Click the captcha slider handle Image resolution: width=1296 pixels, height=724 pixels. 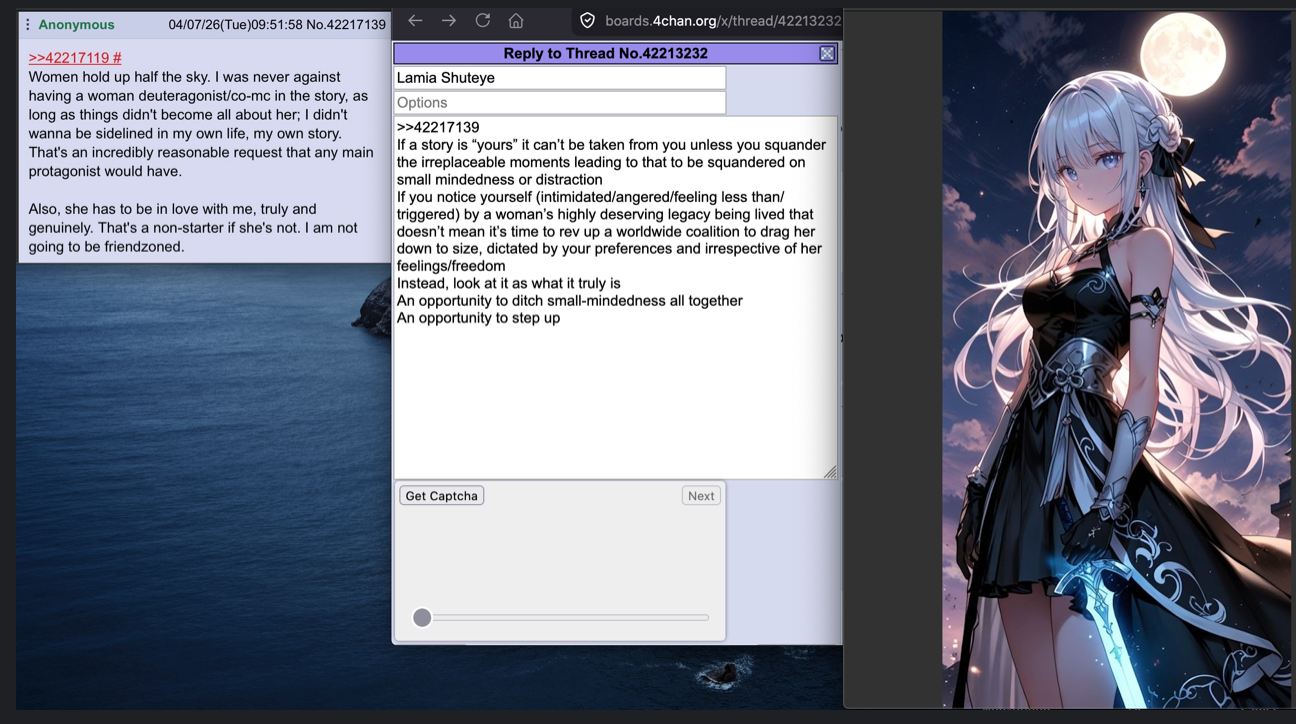pos(422,618)
